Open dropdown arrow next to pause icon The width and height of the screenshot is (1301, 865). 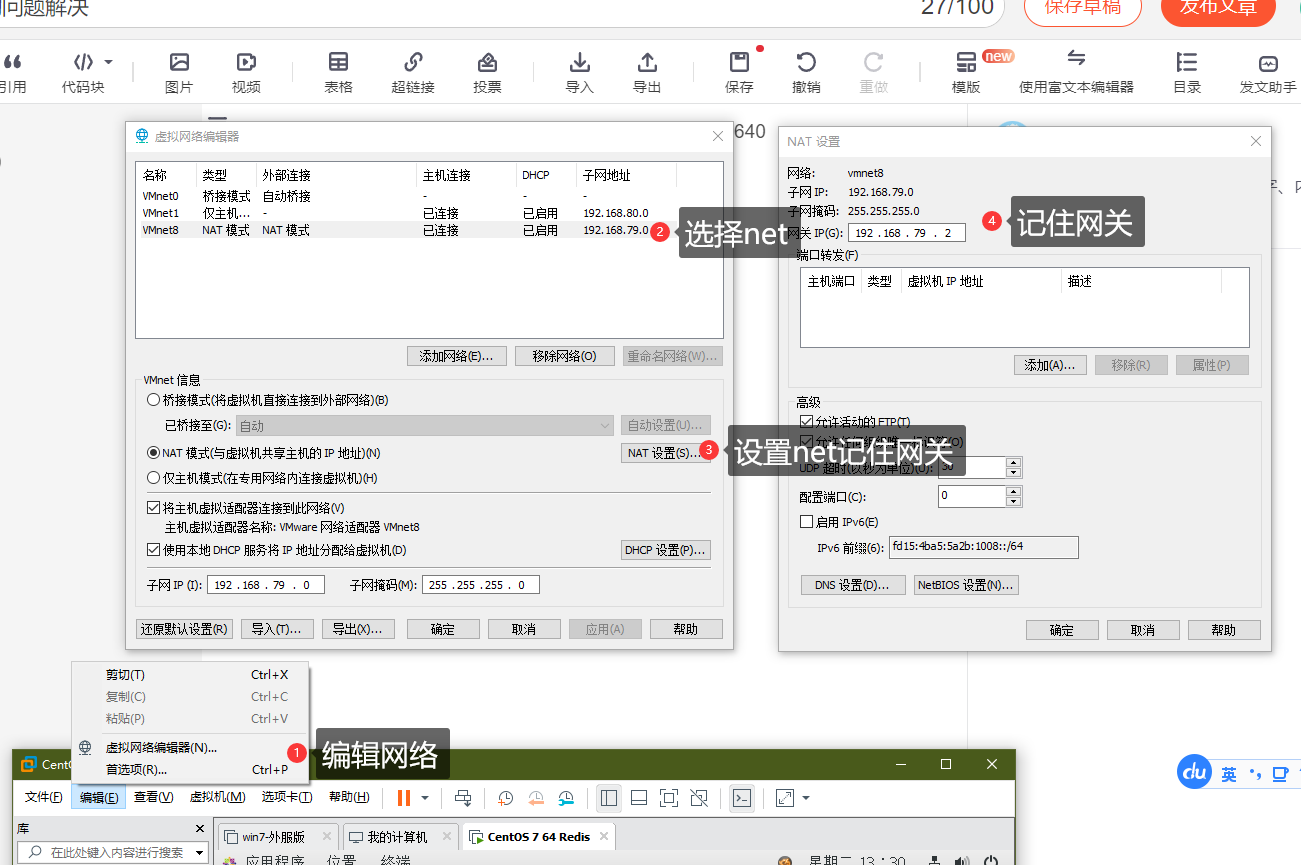(x=425, y=798)
